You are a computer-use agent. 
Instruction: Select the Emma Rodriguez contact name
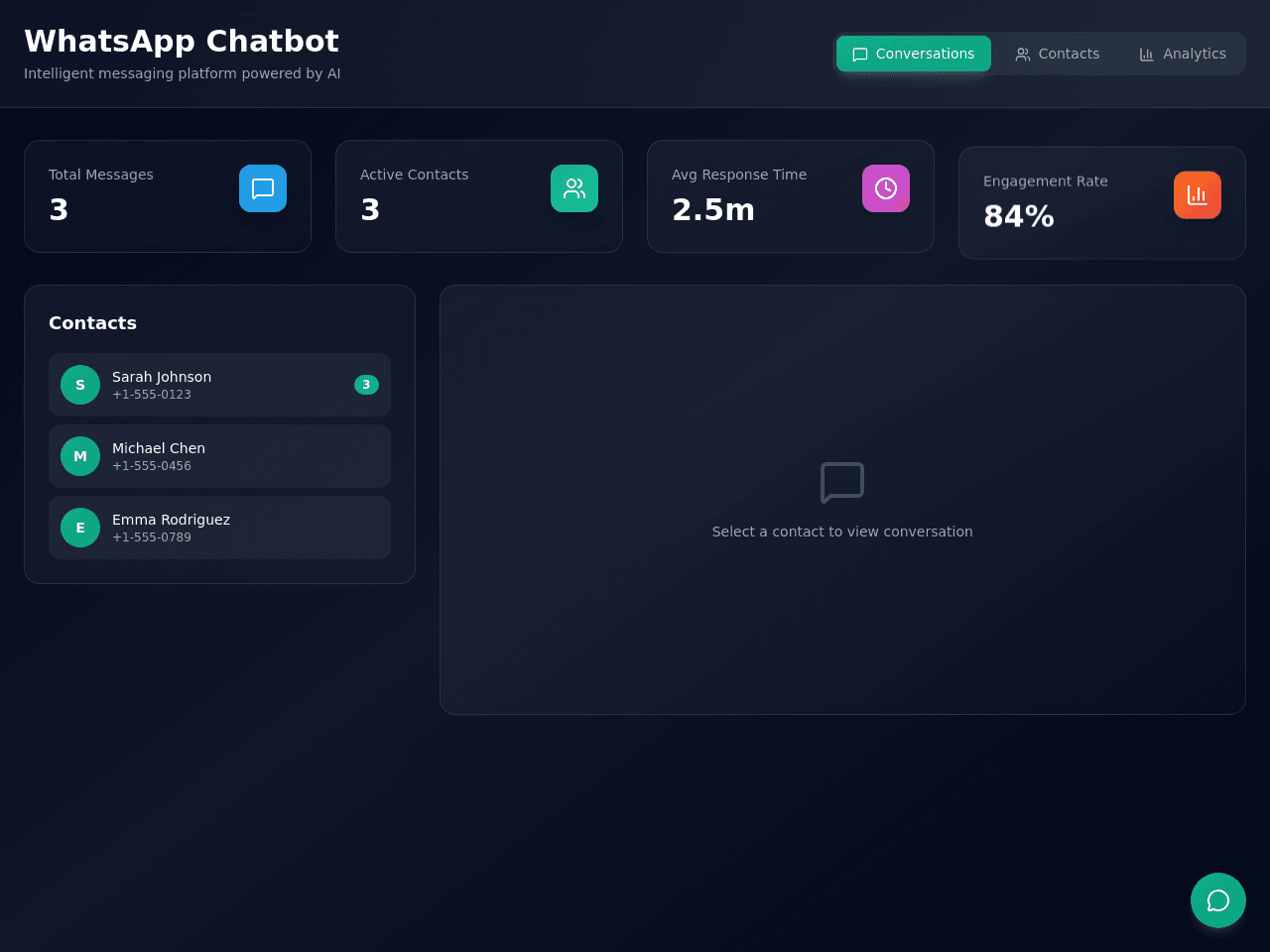click(171, 520)
